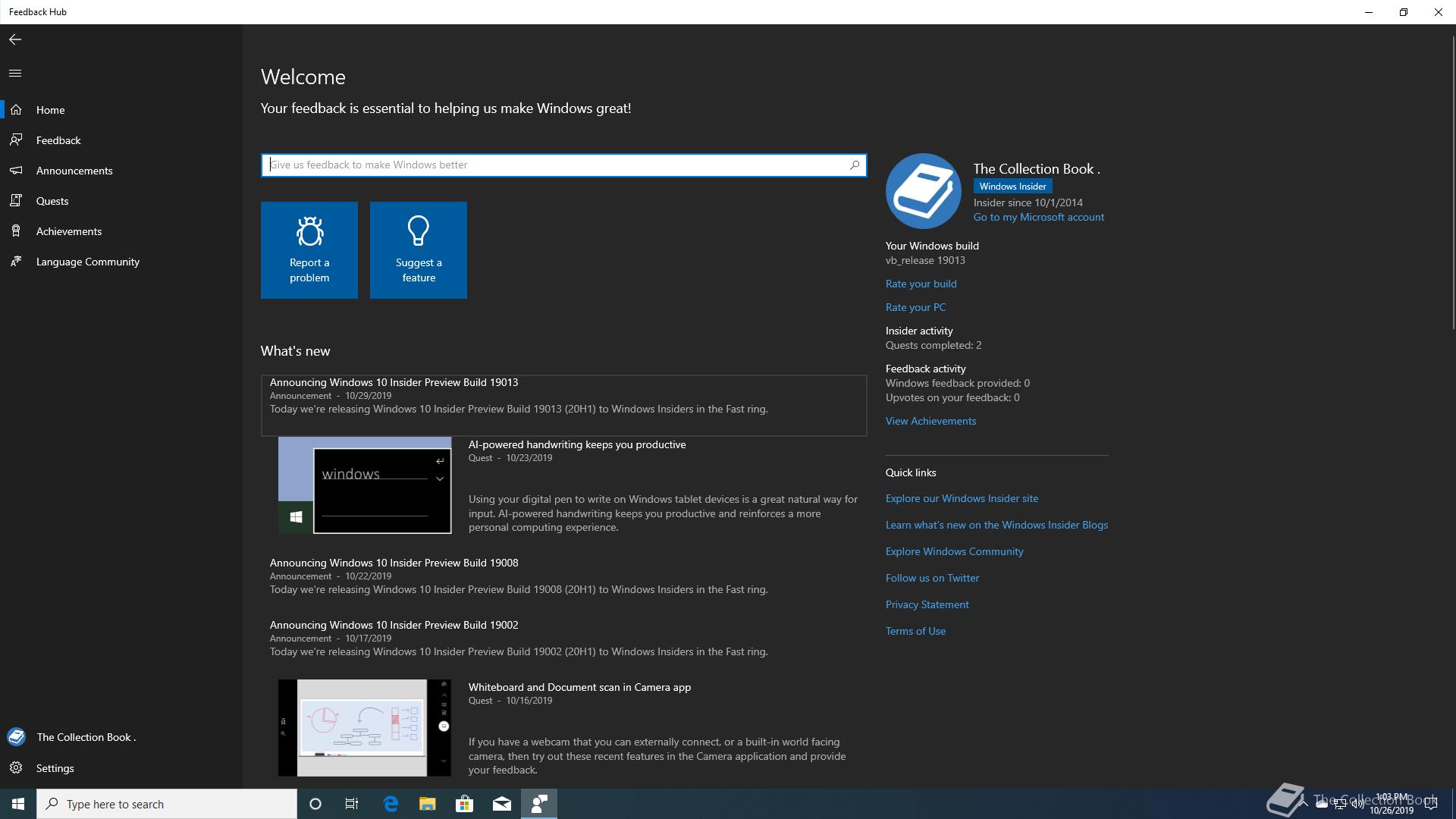Click The Collection Book profile avatar
Viewport: 1456px width, 819px height.
pos(924,191)
